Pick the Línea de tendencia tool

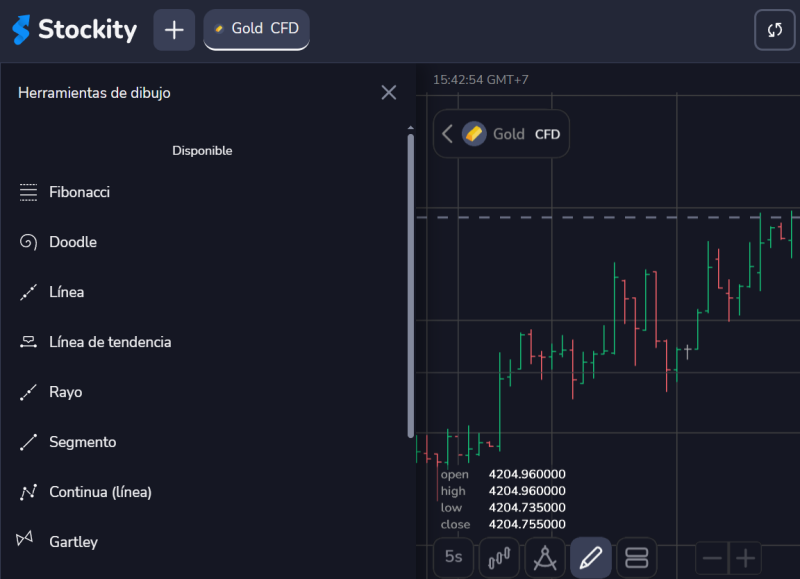pos(110,342)
